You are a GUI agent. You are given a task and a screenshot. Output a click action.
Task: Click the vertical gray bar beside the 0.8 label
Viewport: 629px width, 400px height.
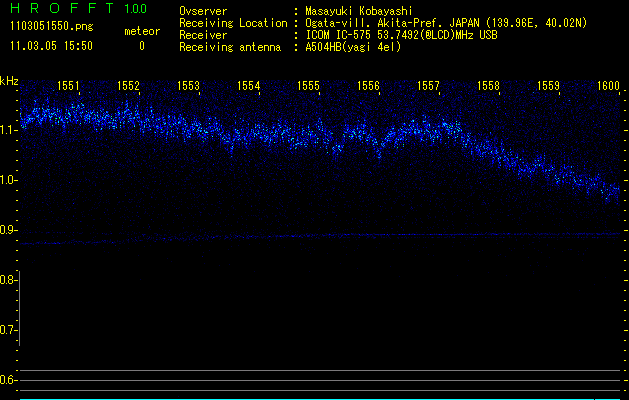pyautogui.click(x=19, y=308)
